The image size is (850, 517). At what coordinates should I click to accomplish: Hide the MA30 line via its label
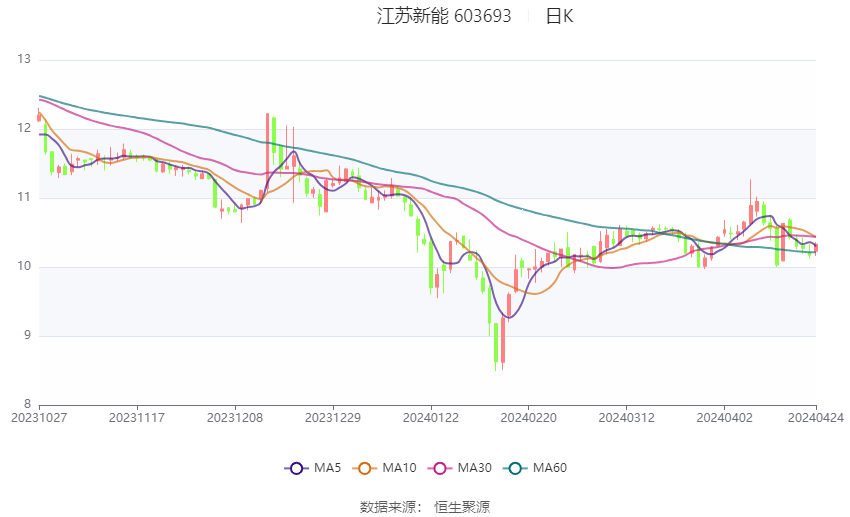474,468
